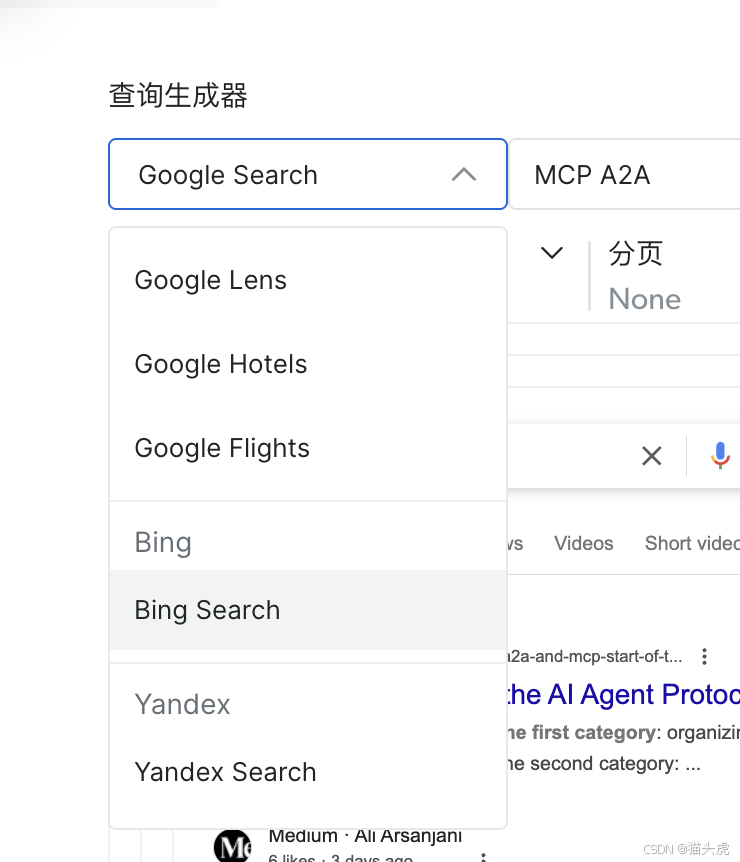
Task: Switch to the Videos tab
Action: point(583,543)
